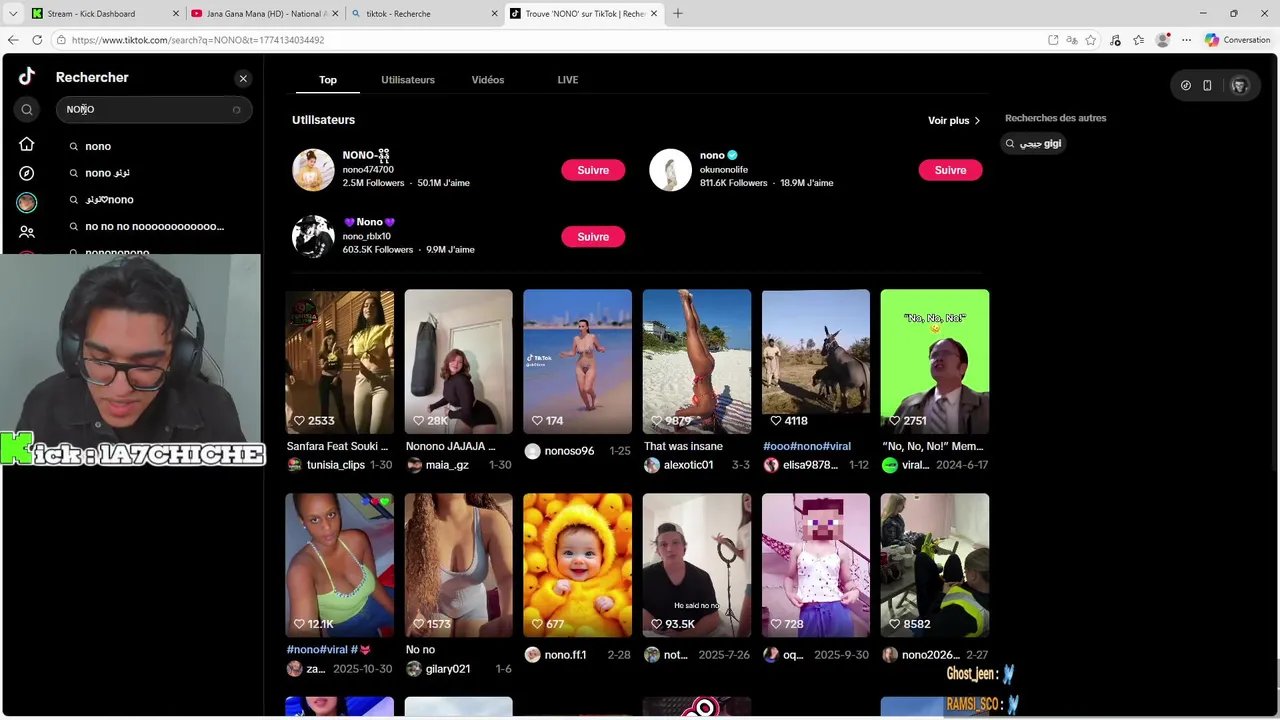Open the Home feed icon
Image resolution: width=1280 pixels, height=720 pixels.
(x=27, y=144)
